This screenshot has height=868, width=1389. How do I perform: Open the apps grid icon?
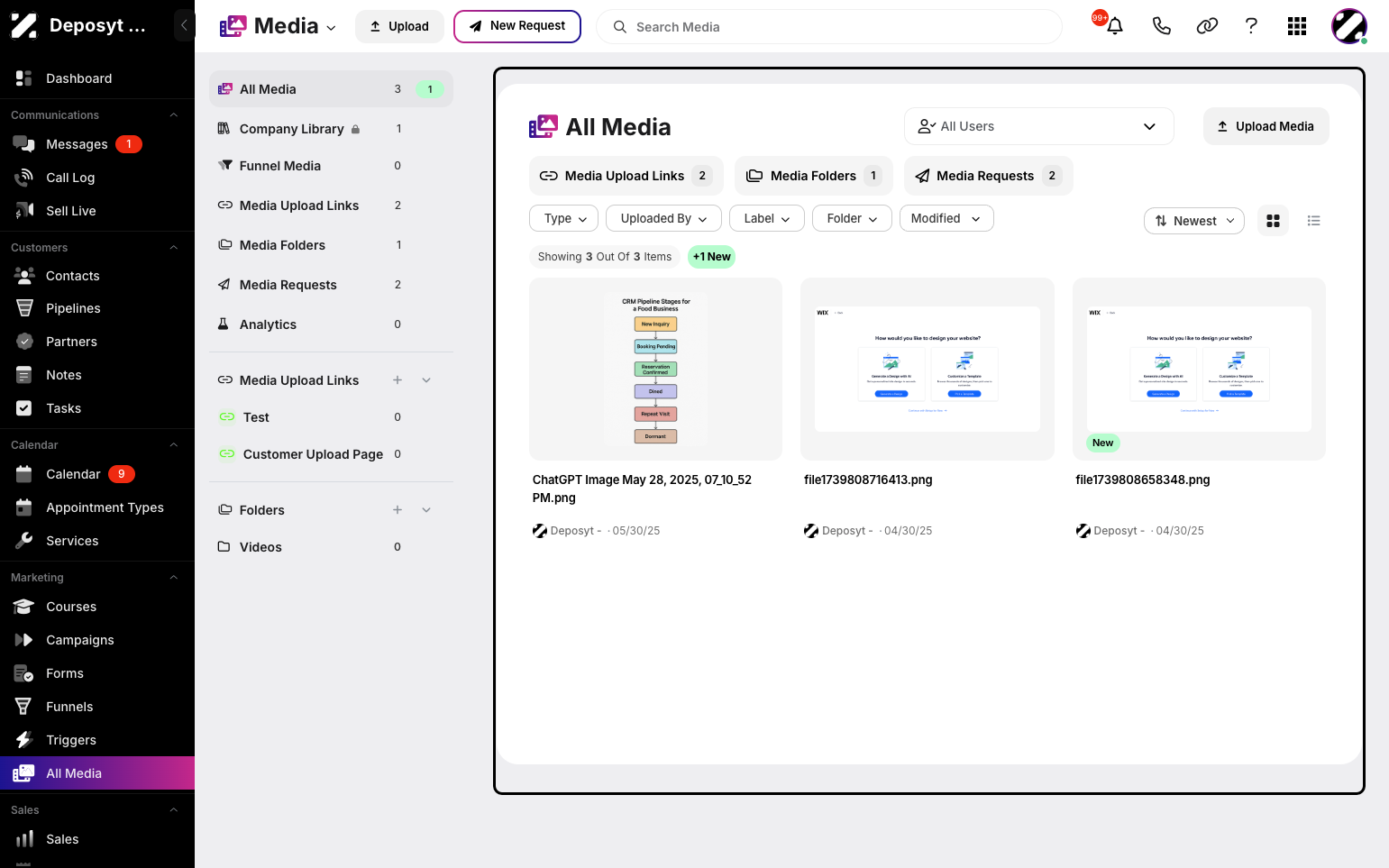point(1297,26)
